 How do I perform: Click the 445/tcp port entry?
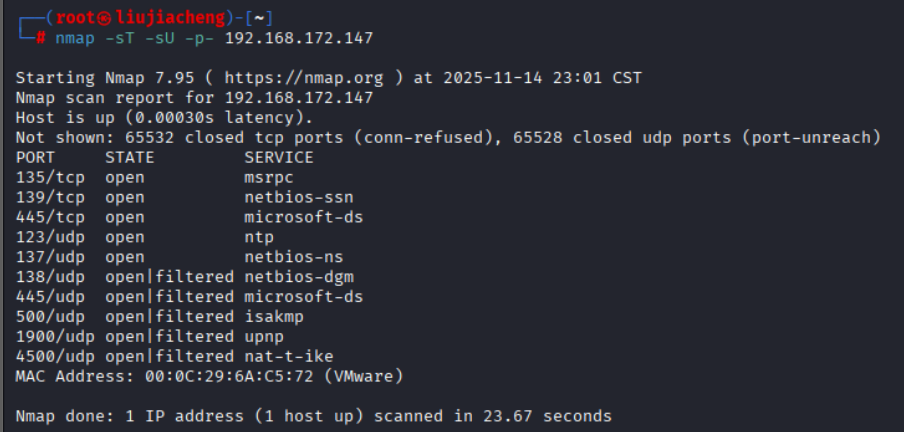click(x=50, y=217)
